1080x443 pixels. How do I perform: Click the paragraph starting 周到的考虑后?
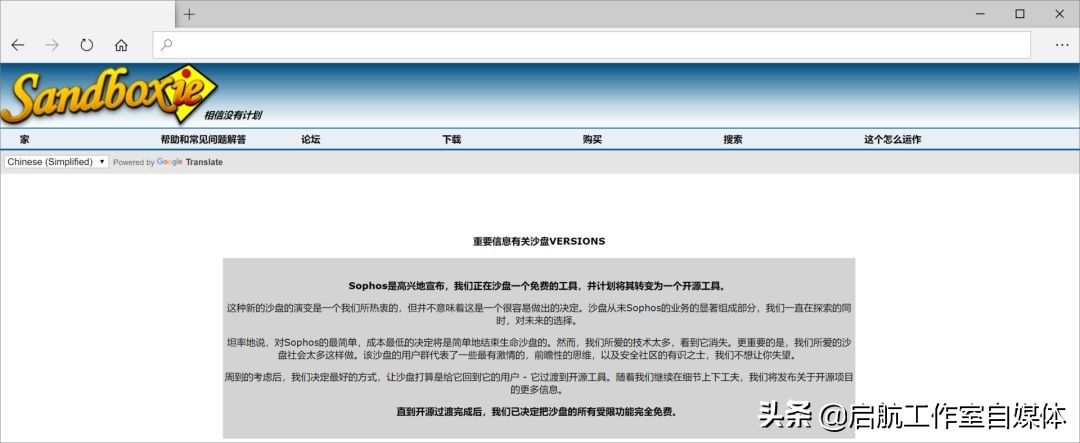pyautogui.click(x=539, y=384)
